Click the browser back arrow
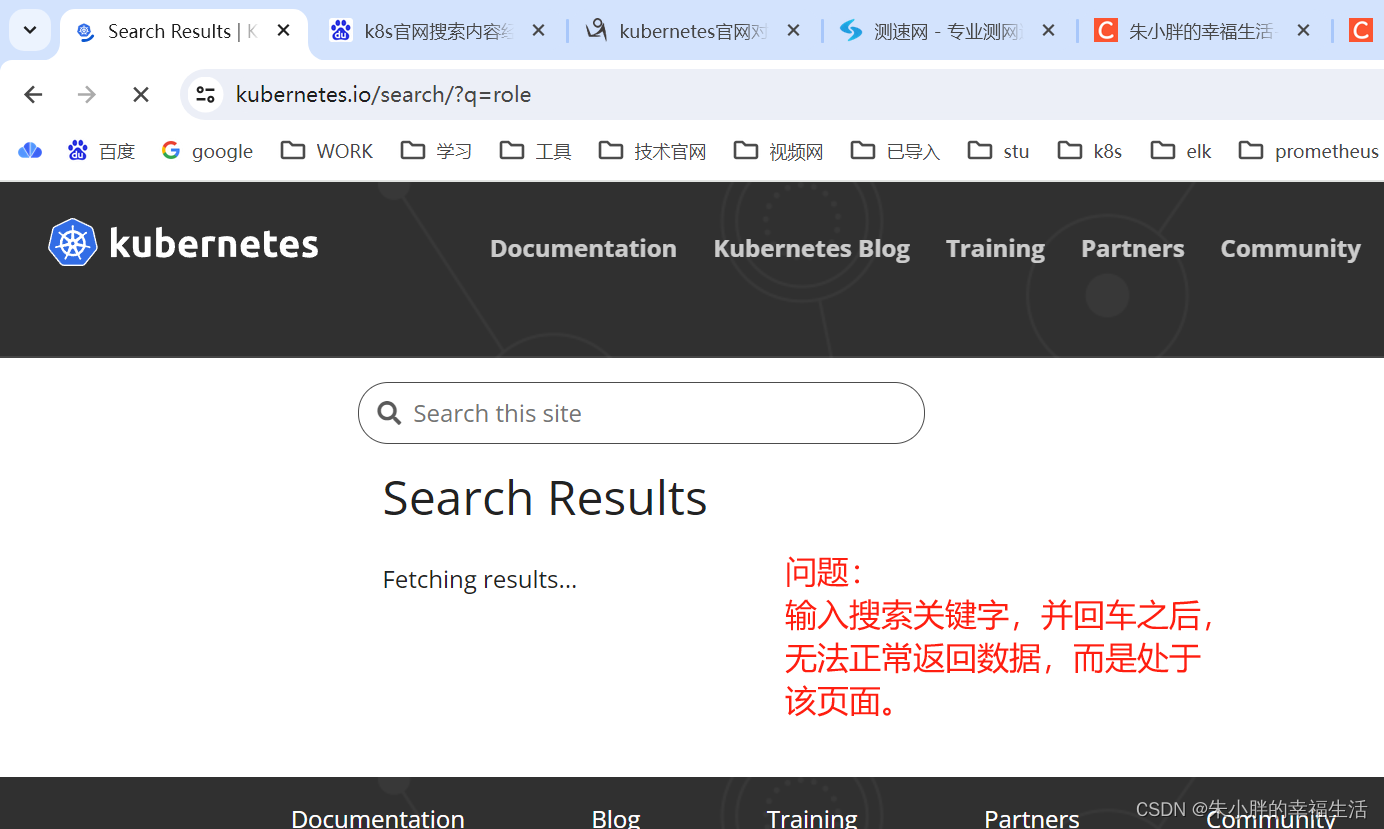1384x829 pixels. 33,95
